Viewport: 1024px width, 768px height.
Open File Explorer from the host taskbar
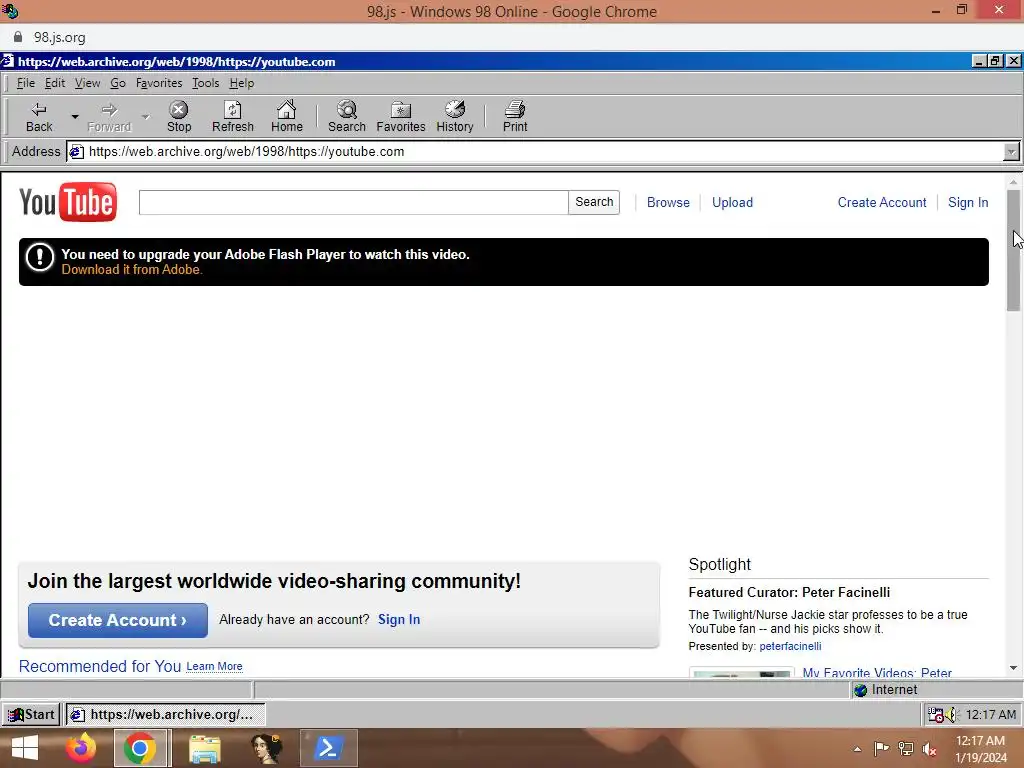[204, 748]
